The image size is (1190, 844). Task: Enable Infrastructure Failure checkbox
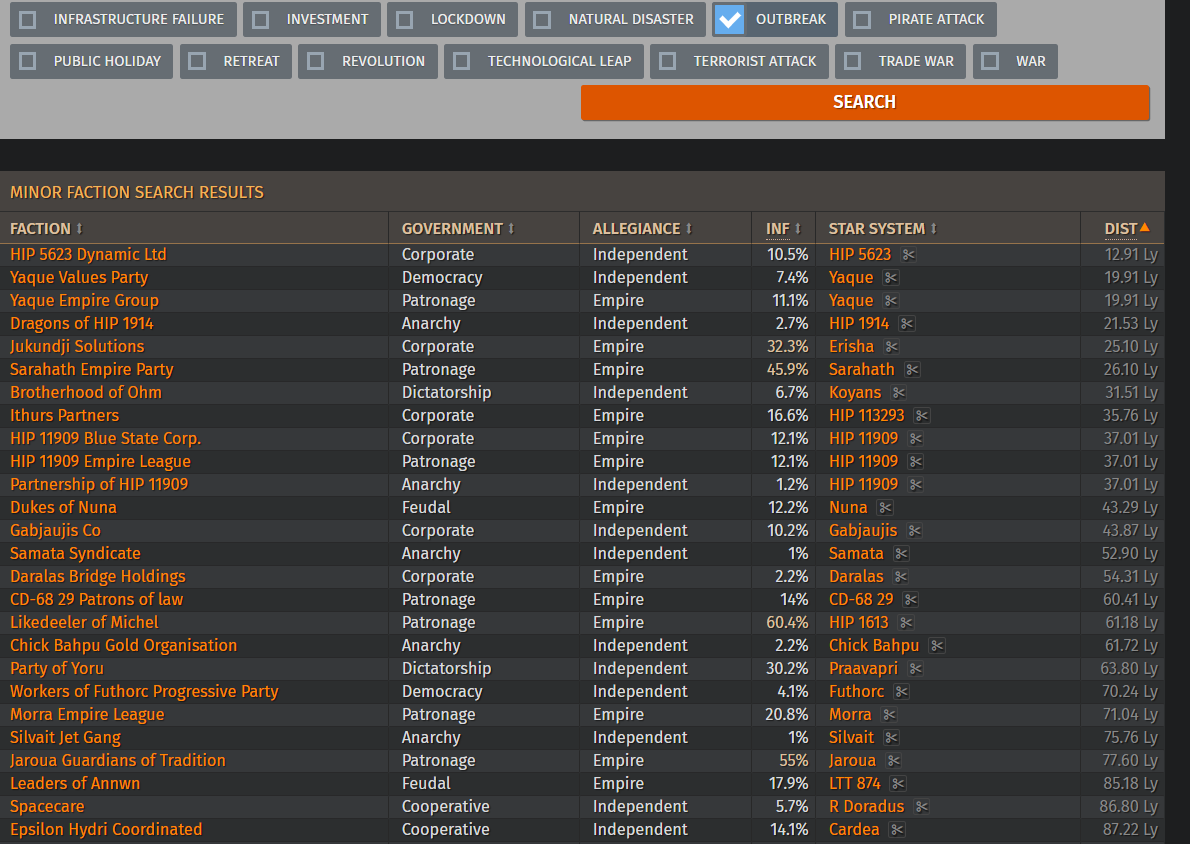click(27, 20)
